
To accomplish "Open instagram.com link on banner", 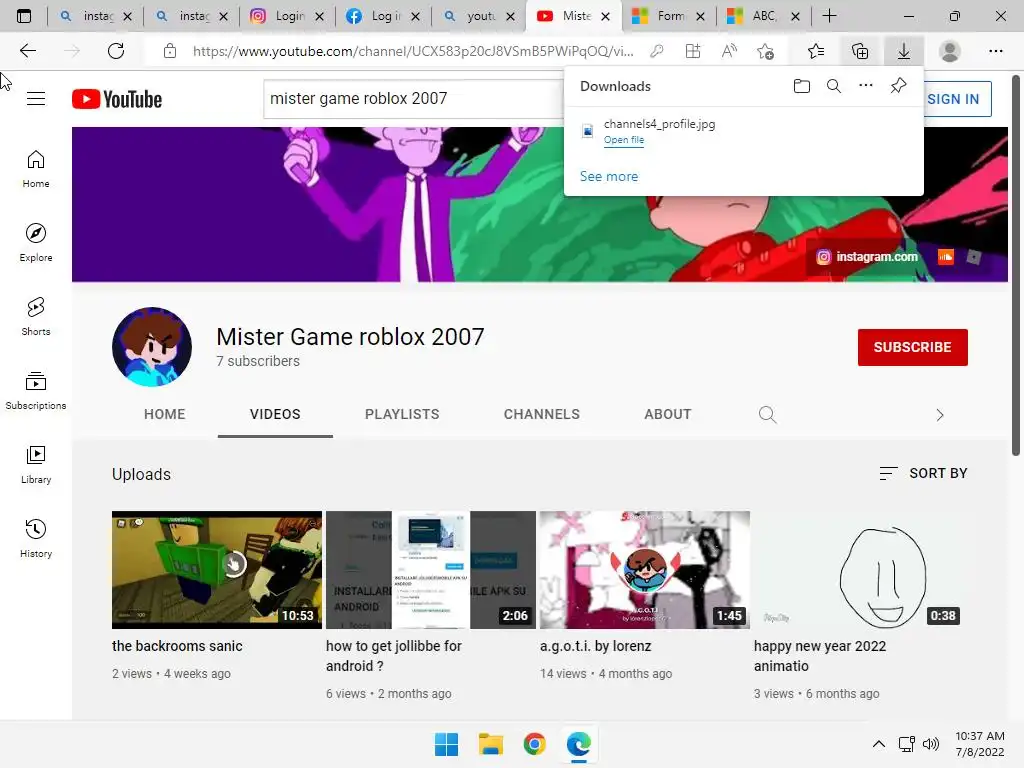I will [x=867, y=257].
